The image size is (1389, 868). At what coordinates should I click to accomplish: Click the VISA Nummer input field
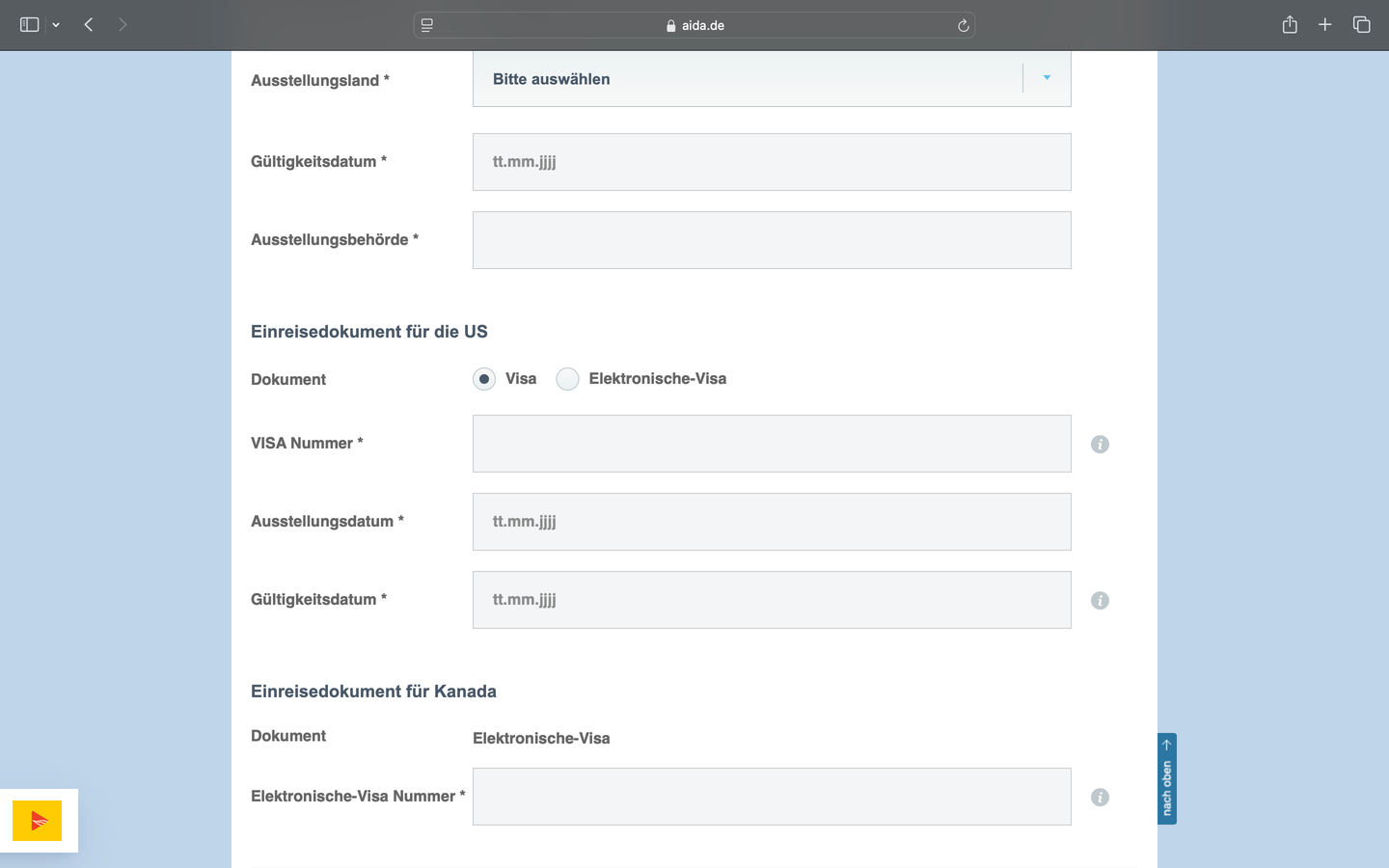pos(772,444)
